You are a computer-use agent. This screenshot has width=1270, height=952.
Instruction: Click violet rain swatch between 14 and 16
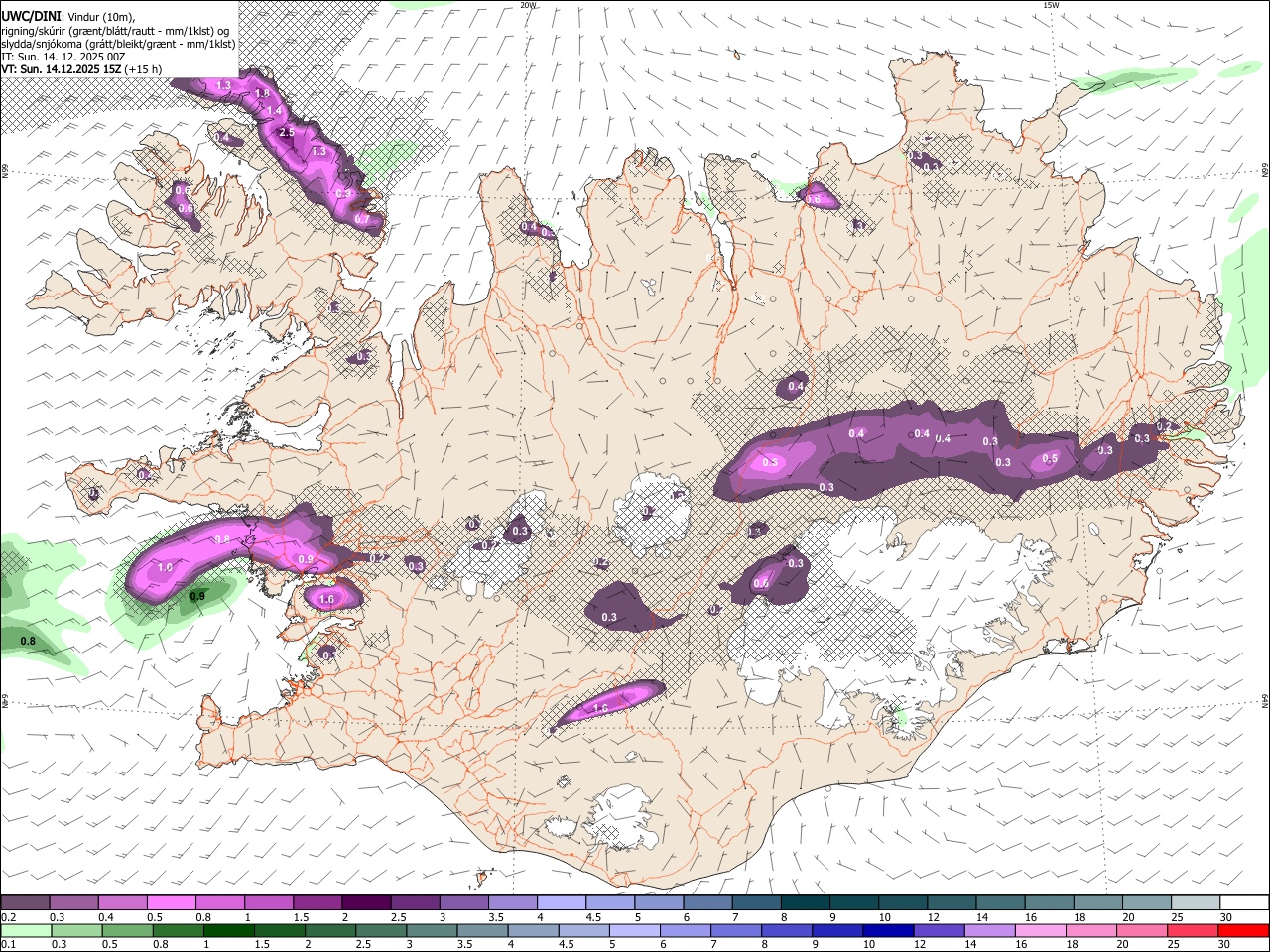tap(989, 930)
